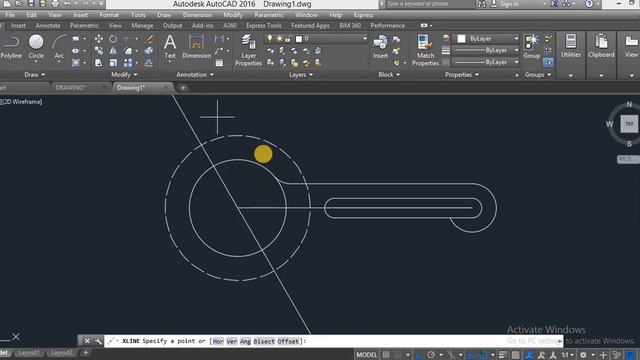
Task: Switch to the Parametric ribbon tab
Action: (84, 25)
